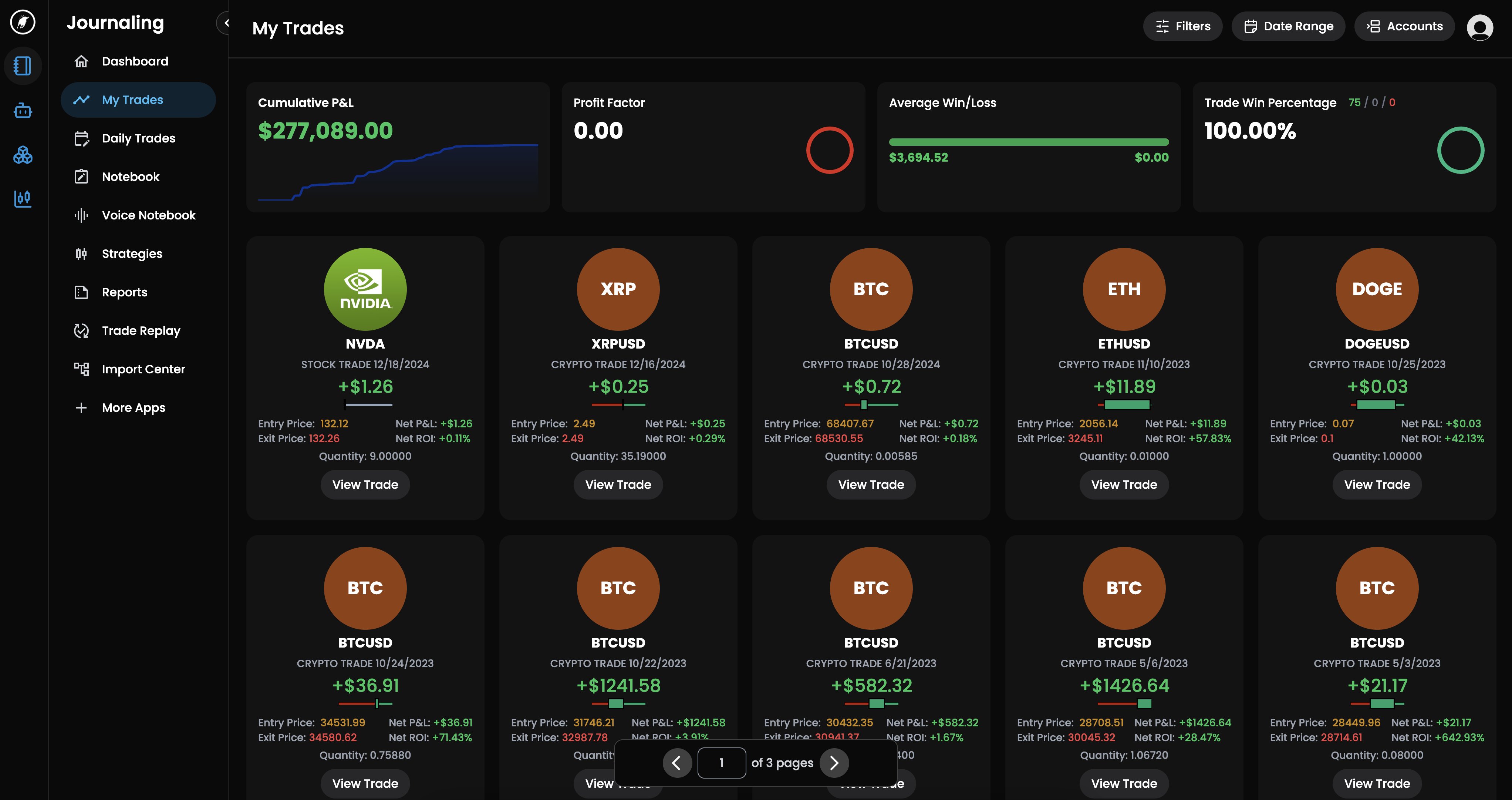The image size is (1512, 800).
Task: Open the Filters dropdown
Action: pyautogui.click(x=1182, y=26)
